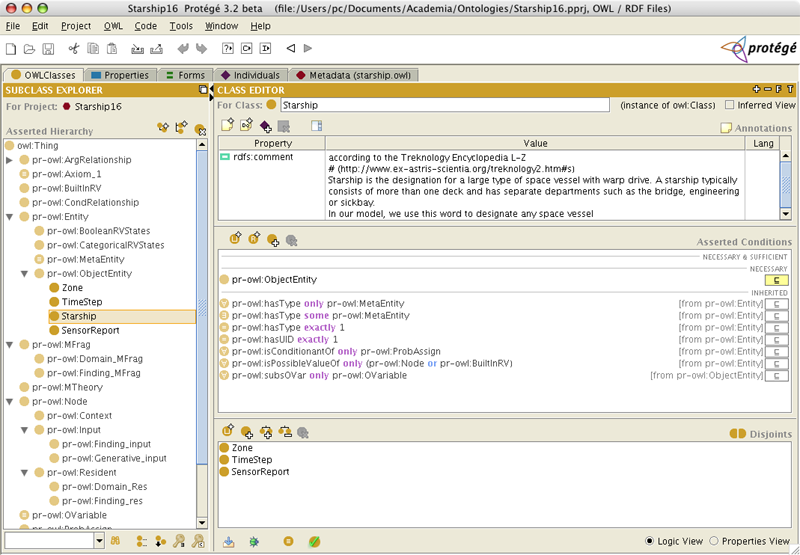The height and width of the screenshot is (555, 800).
Task: Click the Cut scissors icon in toolbar
Action: (74, 48)
